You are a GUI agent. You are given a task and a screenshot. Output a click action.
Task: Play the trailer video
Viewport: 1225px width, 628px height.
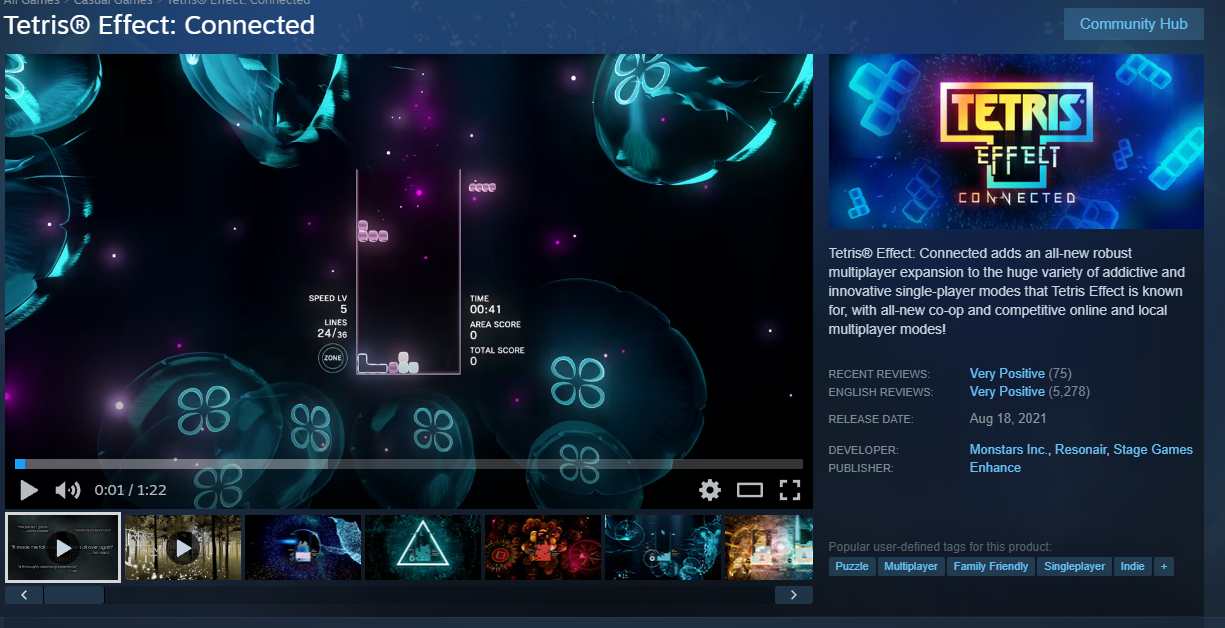tap(29, 490)
